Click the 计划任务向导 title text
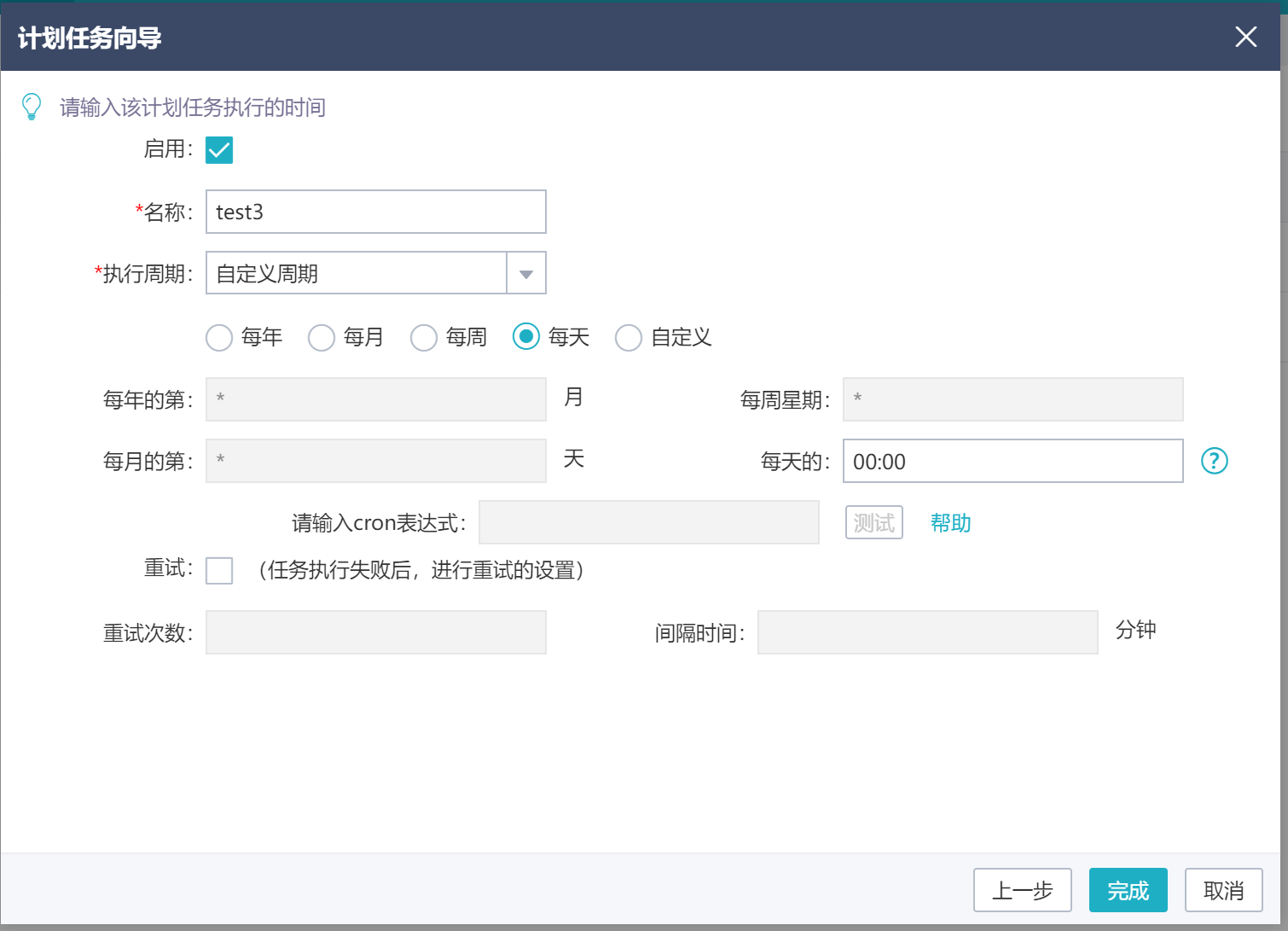 90,38
